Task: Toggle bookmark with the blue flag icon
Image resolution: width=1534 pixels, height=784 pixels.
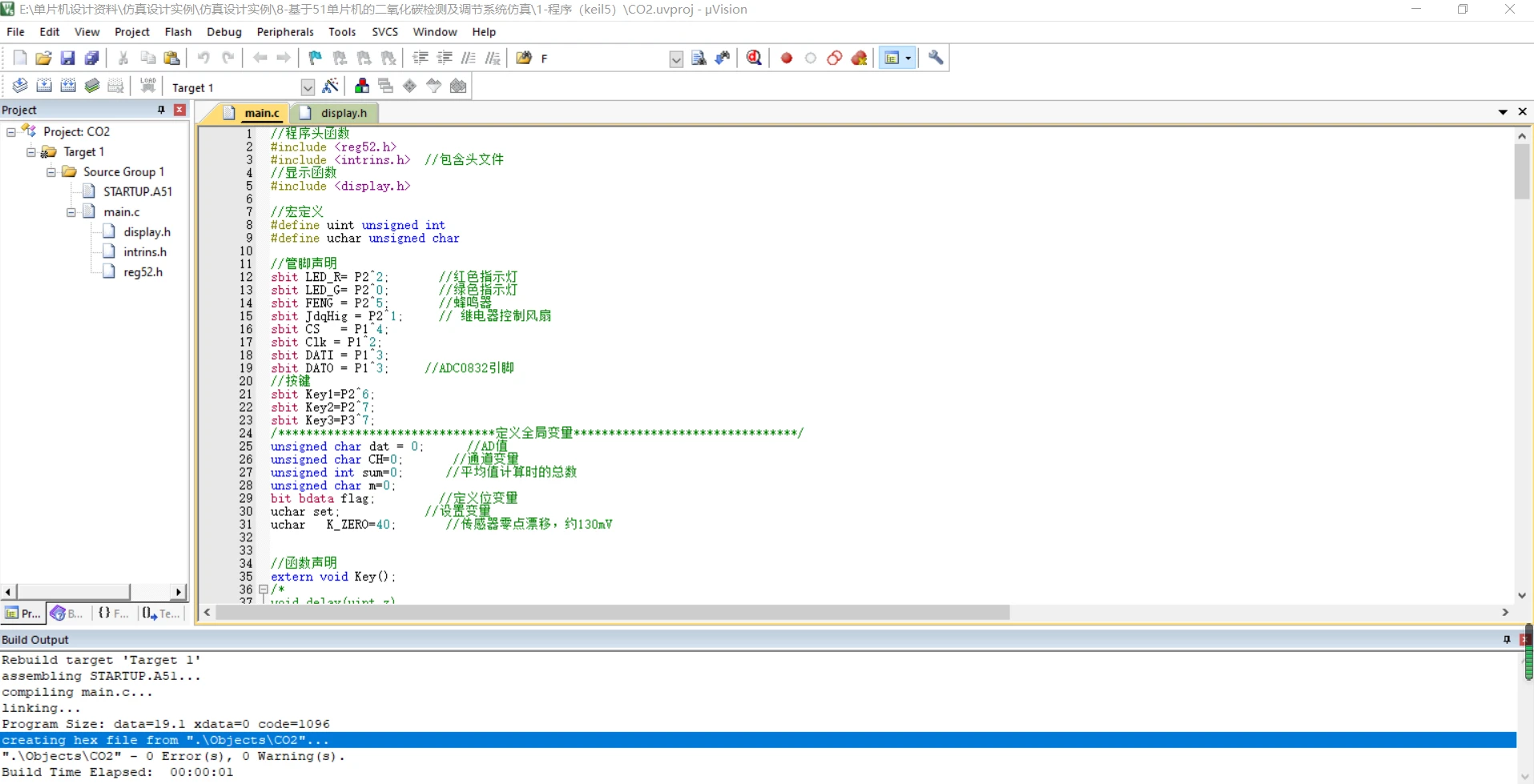Action: [315, 58]
